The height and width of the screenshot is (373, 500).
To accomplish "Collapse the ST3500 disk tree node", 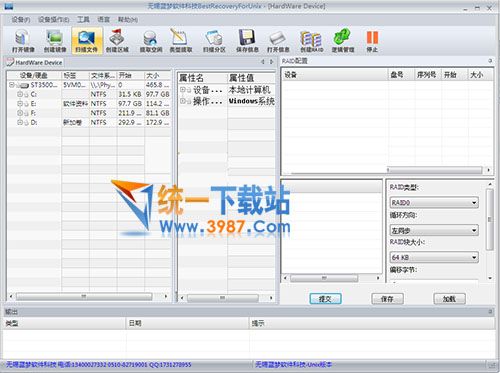I will (12, 85).
